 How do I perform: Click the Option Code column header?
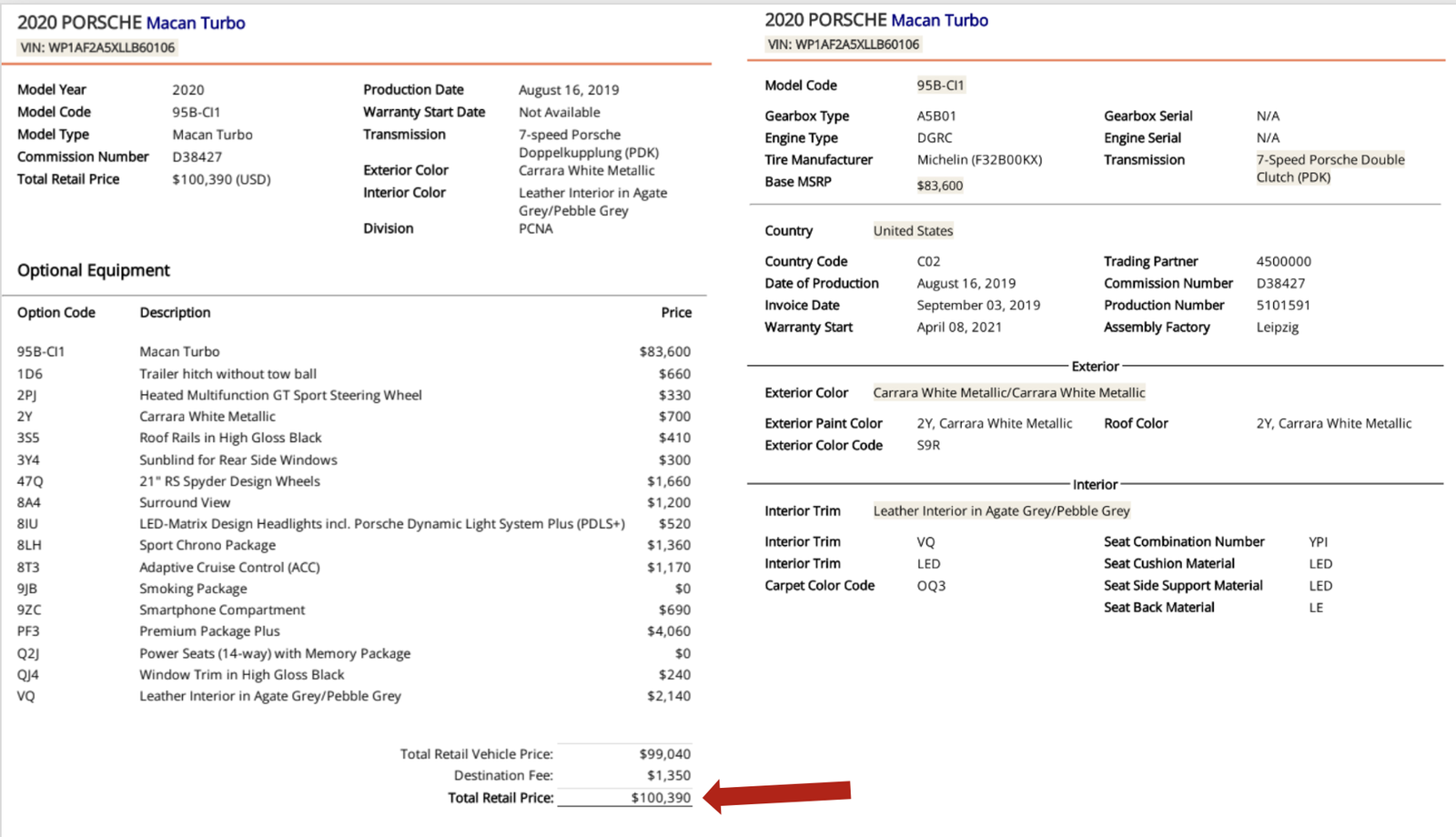[x=56, y=312]
